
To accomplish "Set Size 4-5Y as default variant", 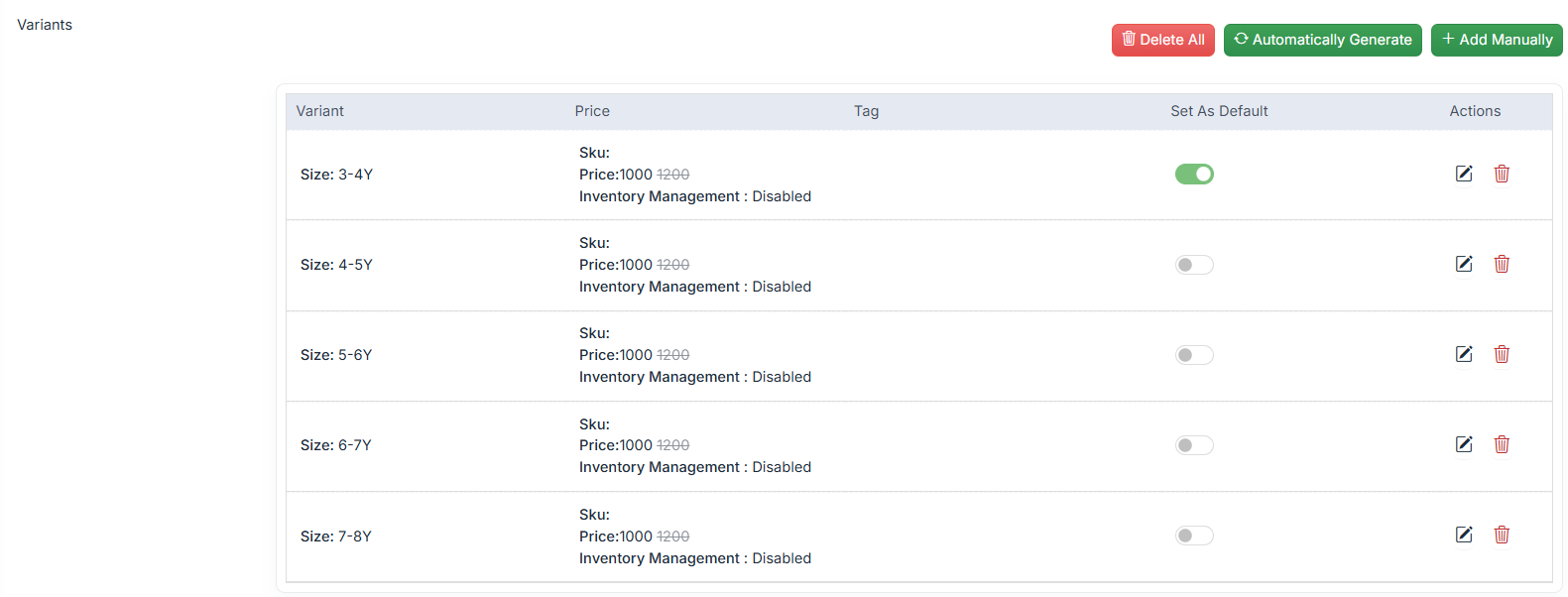I will [x=1194, y=265].
